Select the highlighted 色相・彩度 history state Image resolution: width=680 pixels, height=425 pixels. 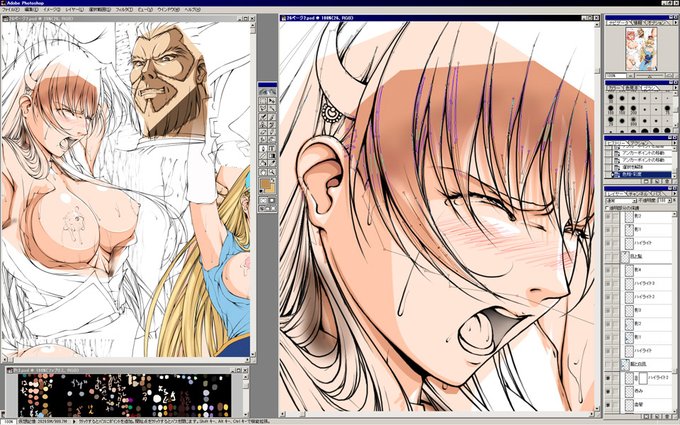pyautogui.click(x=641, y=174)
